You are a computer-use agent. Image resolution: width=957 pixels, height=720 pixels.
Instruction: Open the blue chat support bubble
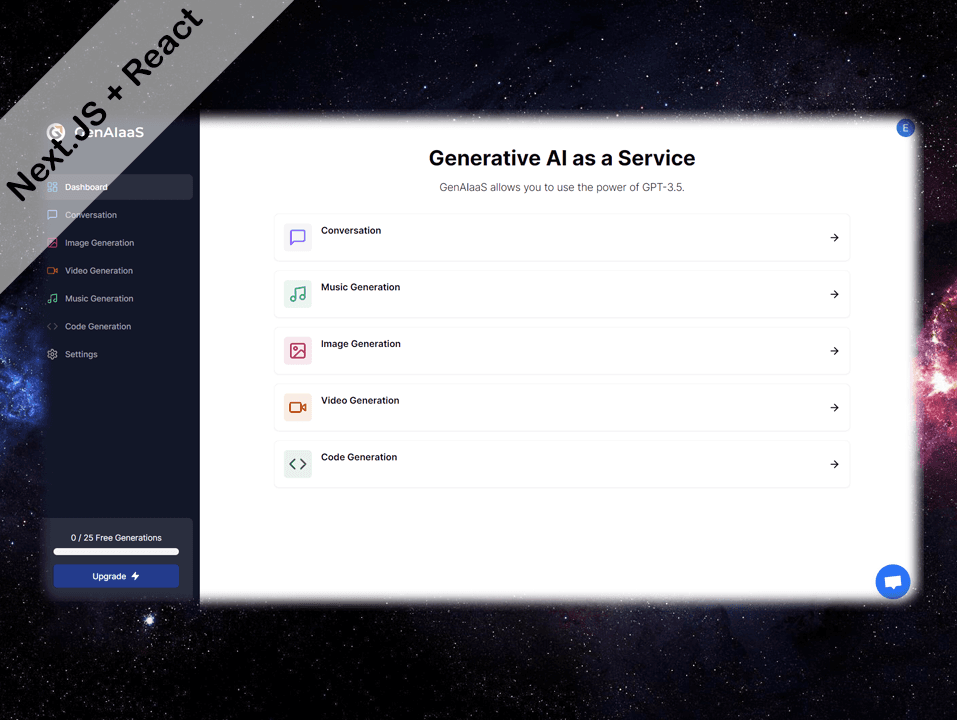click(x=892, y=582)
